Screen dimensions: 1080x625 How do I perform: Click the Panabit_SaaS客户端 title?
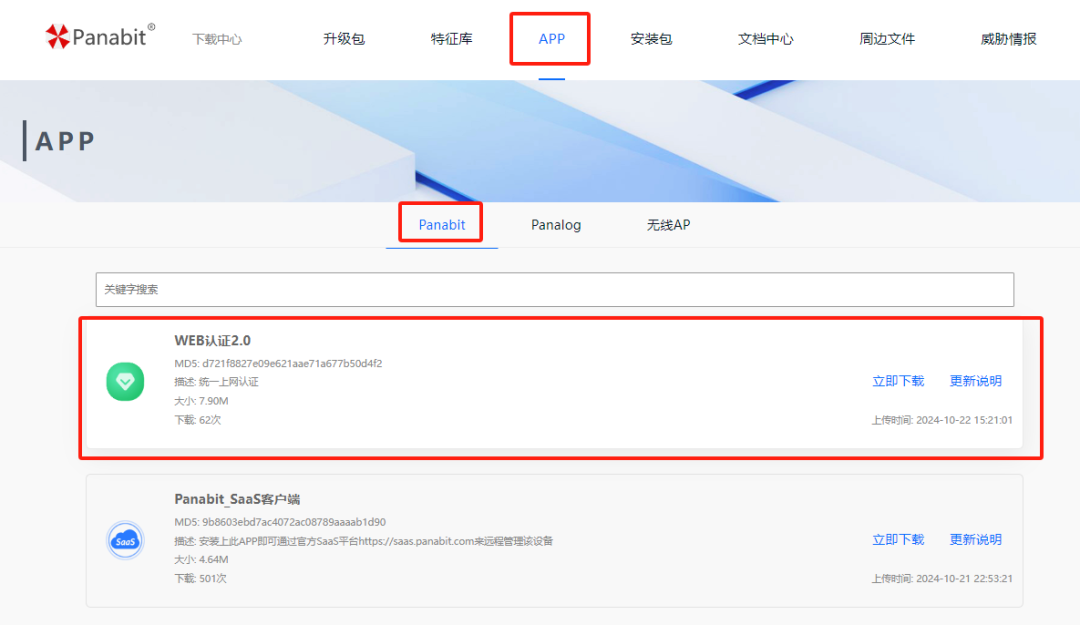click(x=237, y=499)
